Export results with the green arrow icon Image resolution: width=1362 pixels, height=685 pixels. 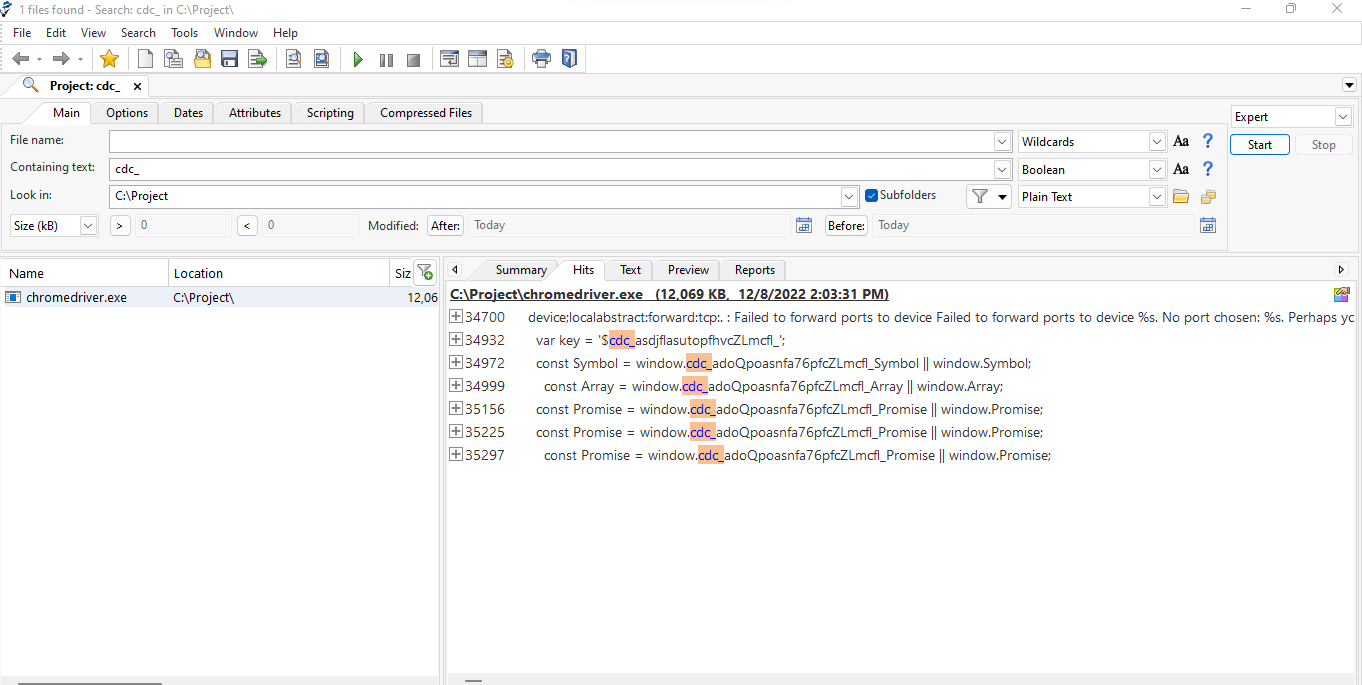258,59
